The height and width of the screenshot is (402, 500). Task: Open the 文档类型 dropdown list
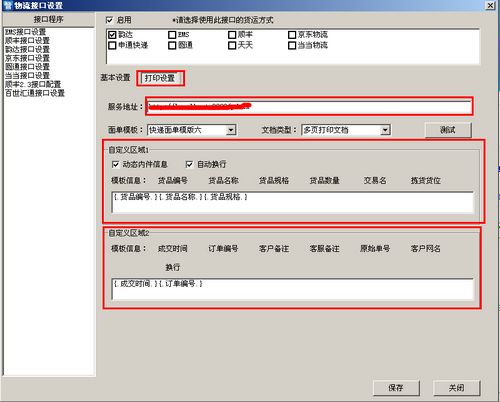pyautogui.click(x=385, y=130)
